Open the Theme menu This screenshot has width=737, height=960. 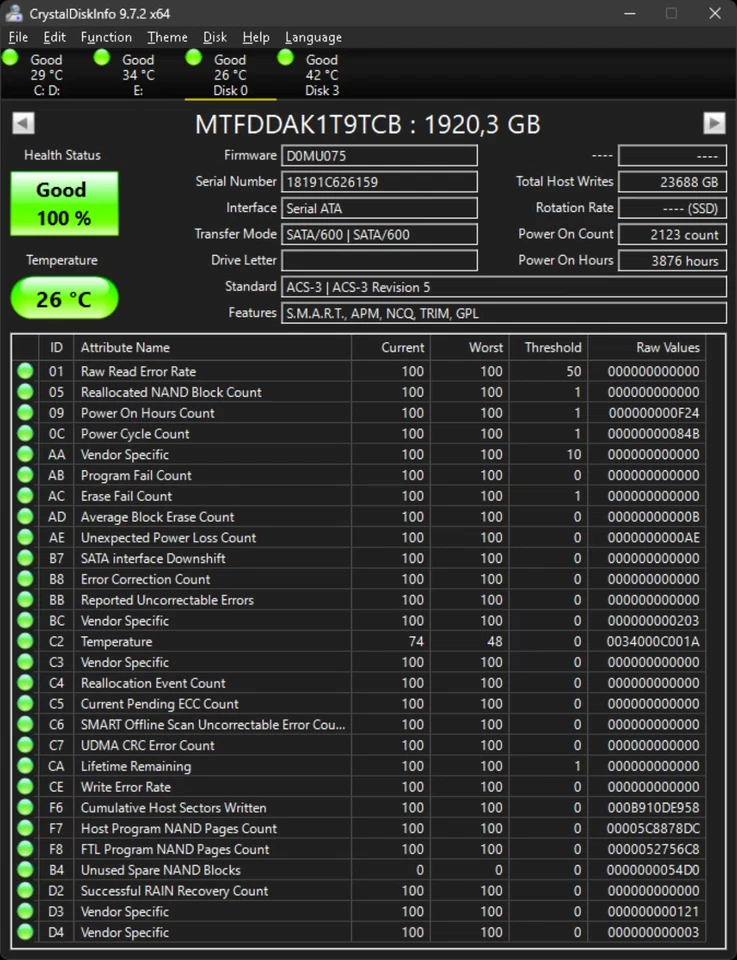(168, 37)
